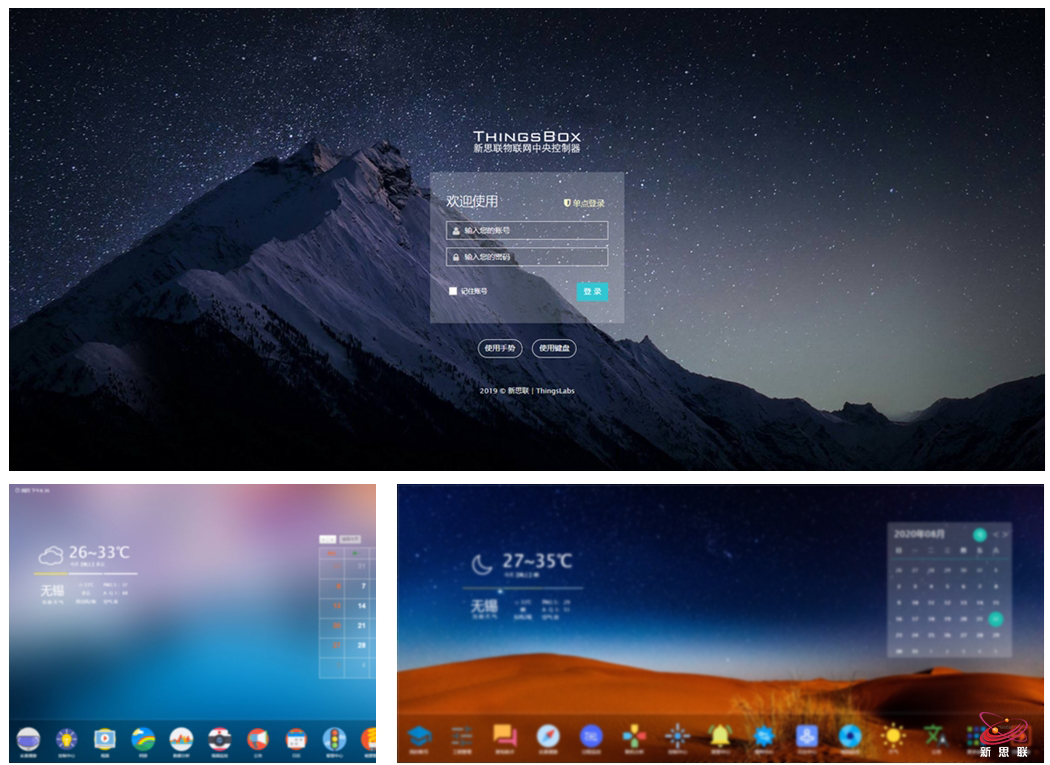Open the traffic light icon in the purple desktop dock

click(x=334, y=739)
